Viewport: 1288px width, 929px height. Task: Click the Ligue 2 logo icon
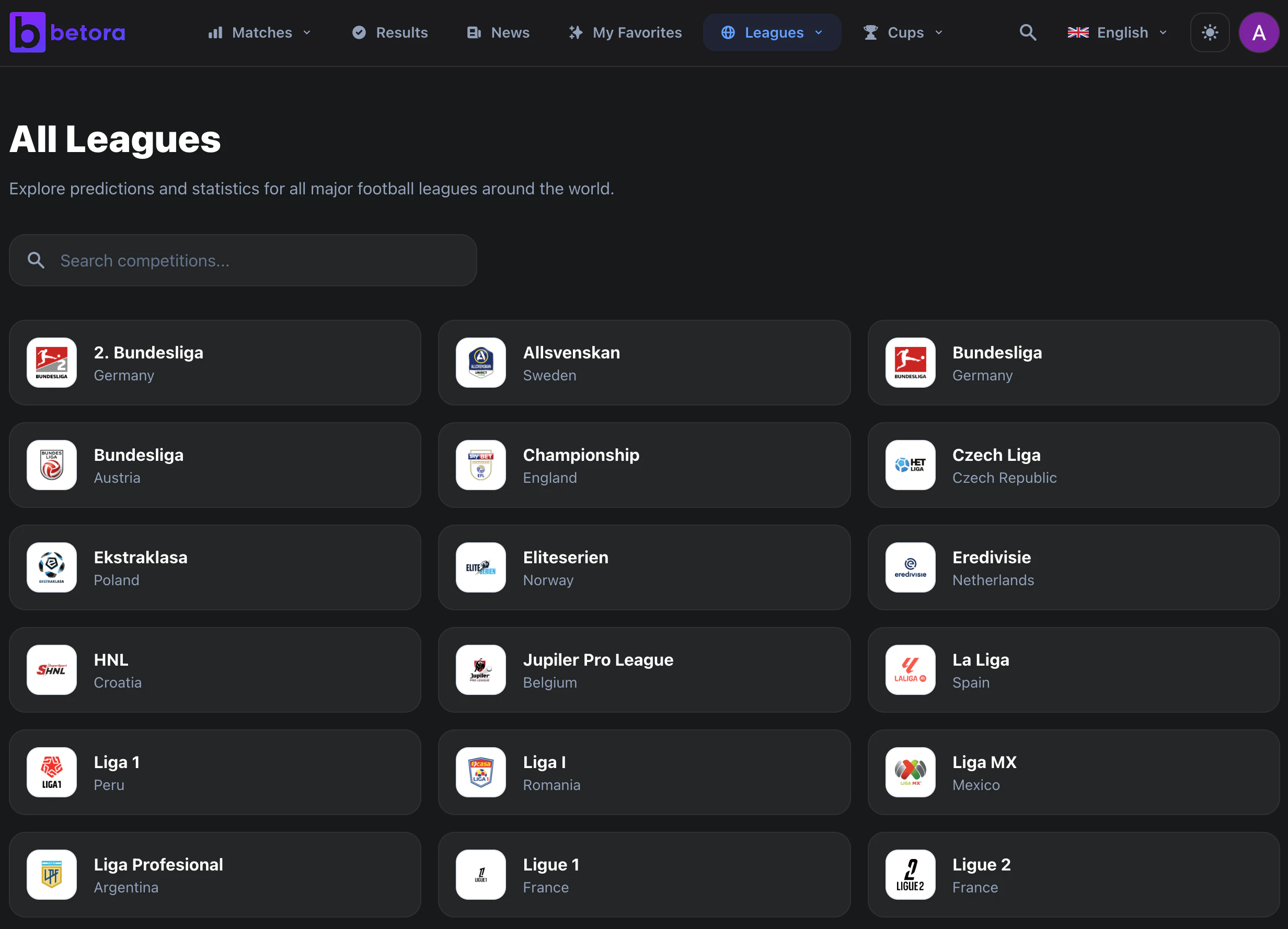coord(910,875)
